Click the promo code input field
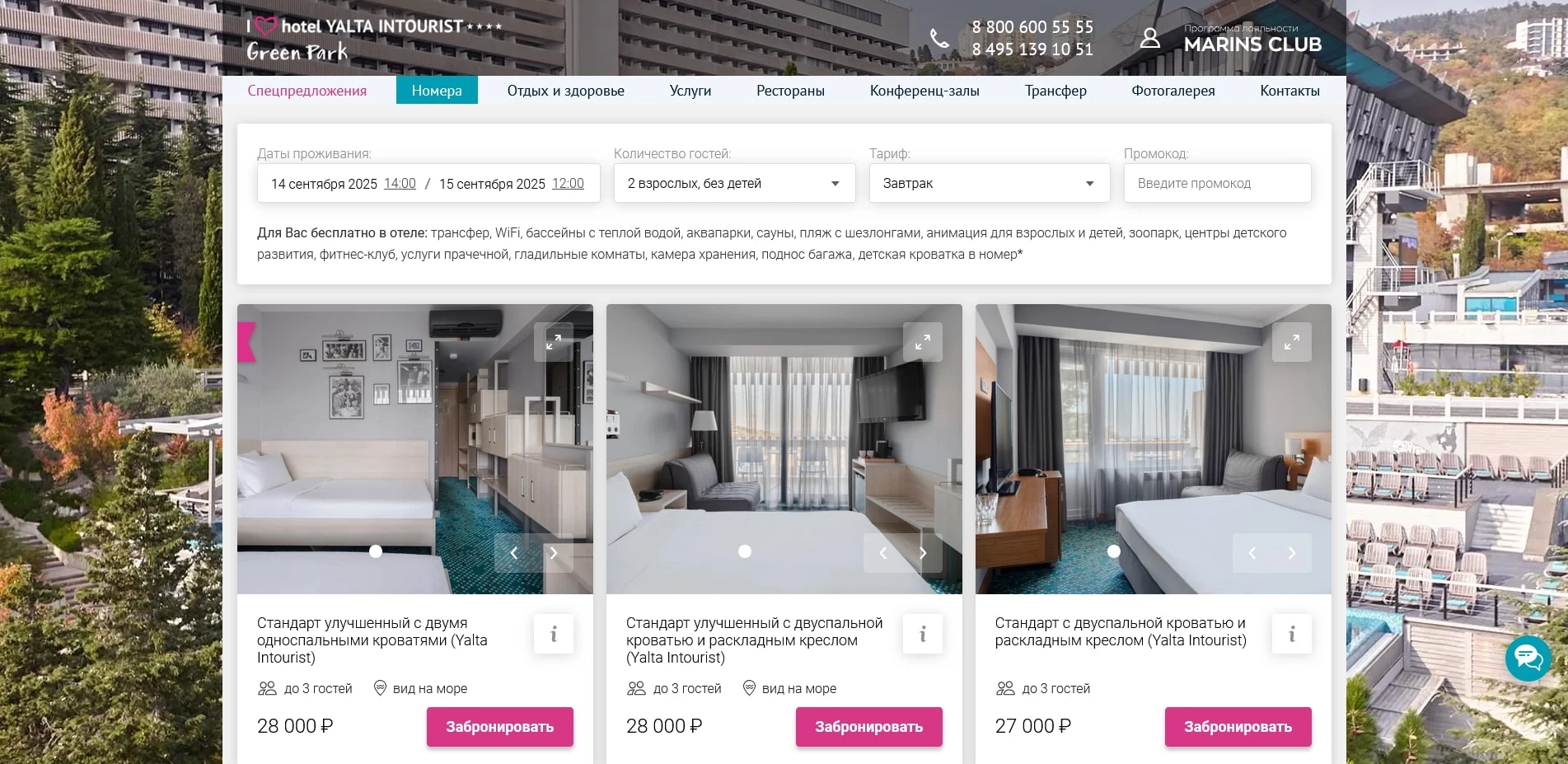The width and height of the screenshot is (1568, 764). coord(1217,183)
